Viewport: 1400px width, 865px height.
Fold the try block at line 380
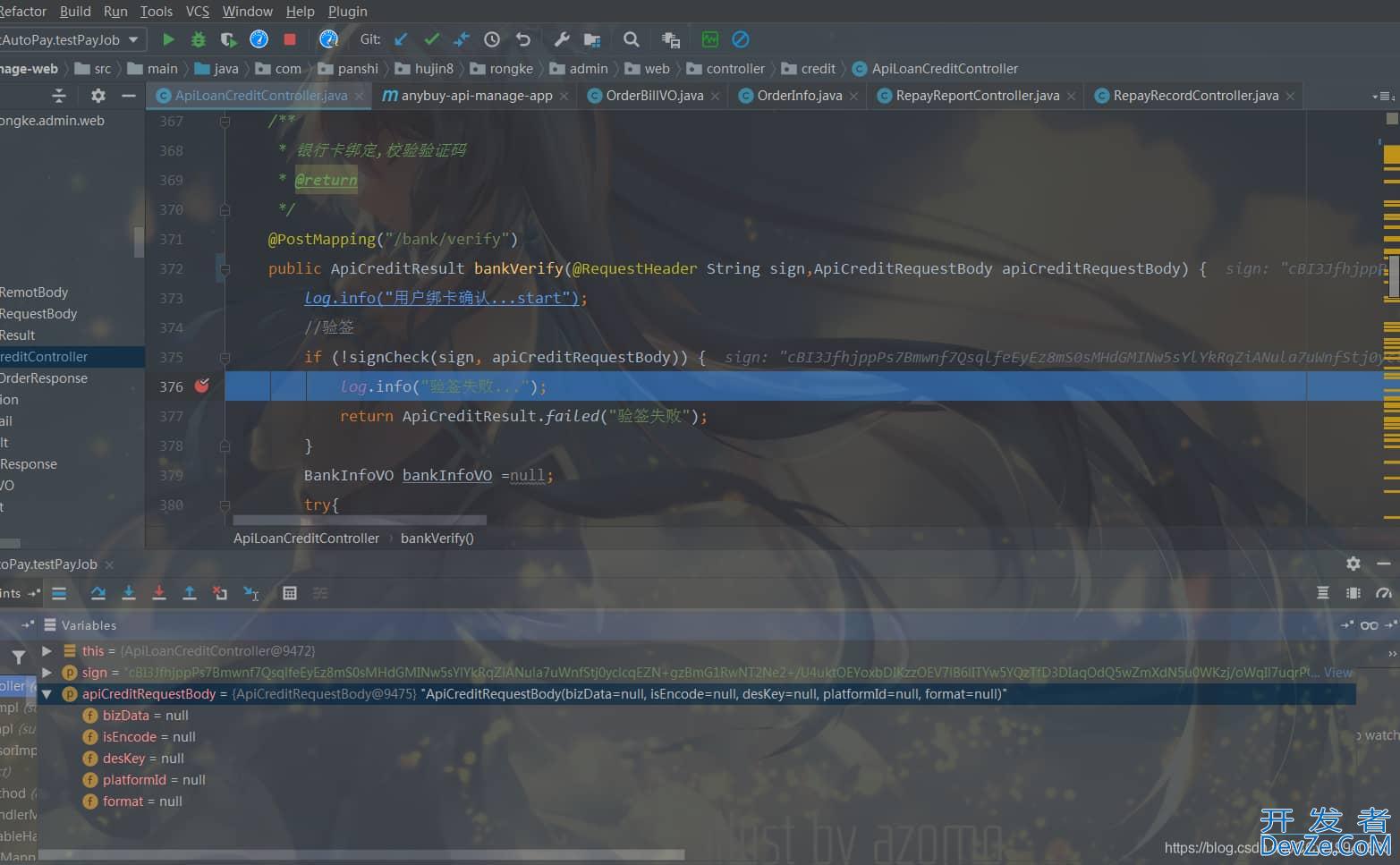pyautogui.click(x=225, y=505)
